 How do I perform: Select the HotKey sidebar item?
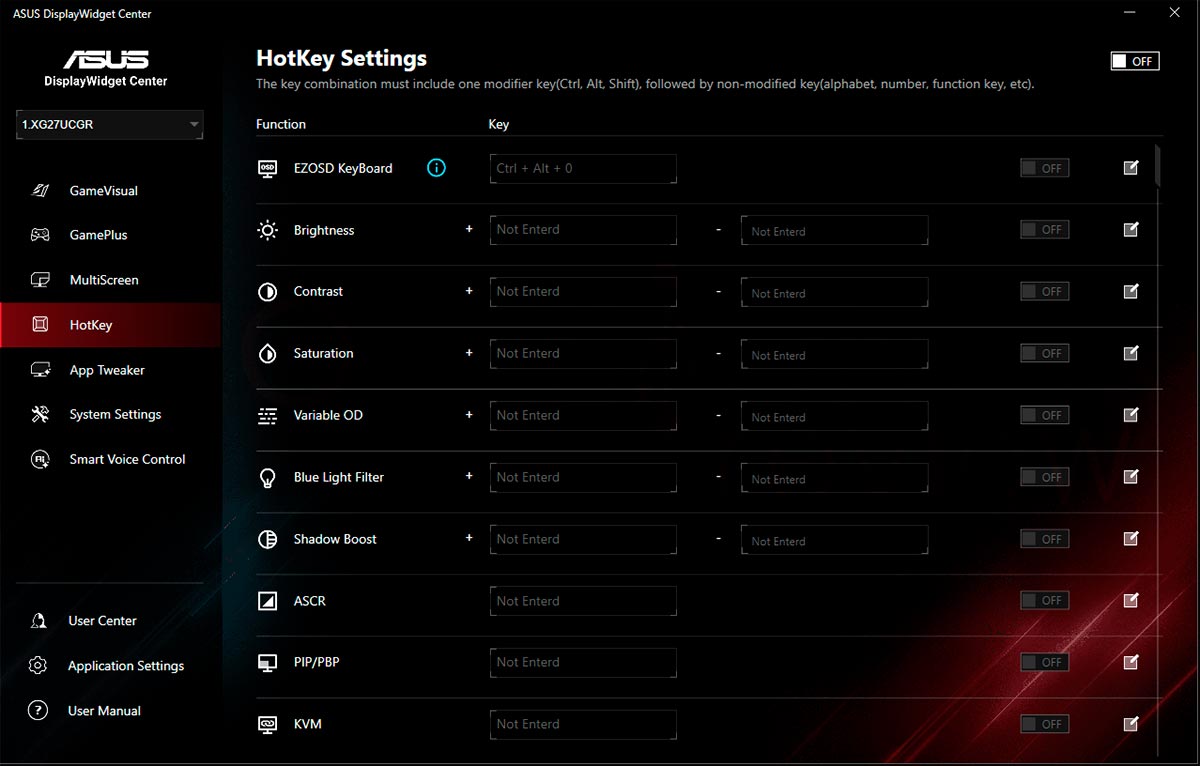click(110, 325)
